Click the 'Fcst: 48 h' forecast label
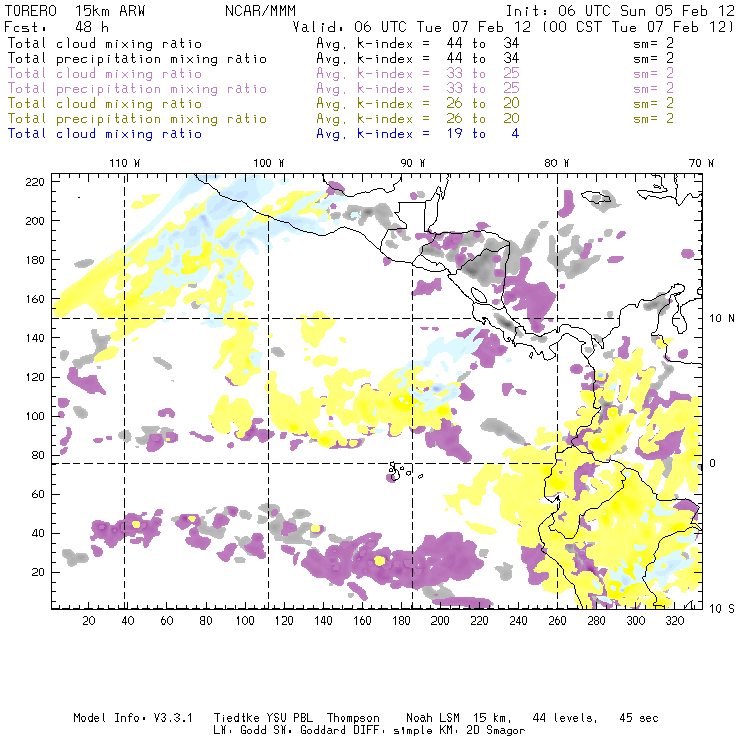Screen dimensions: 740x740 [57, 26]
